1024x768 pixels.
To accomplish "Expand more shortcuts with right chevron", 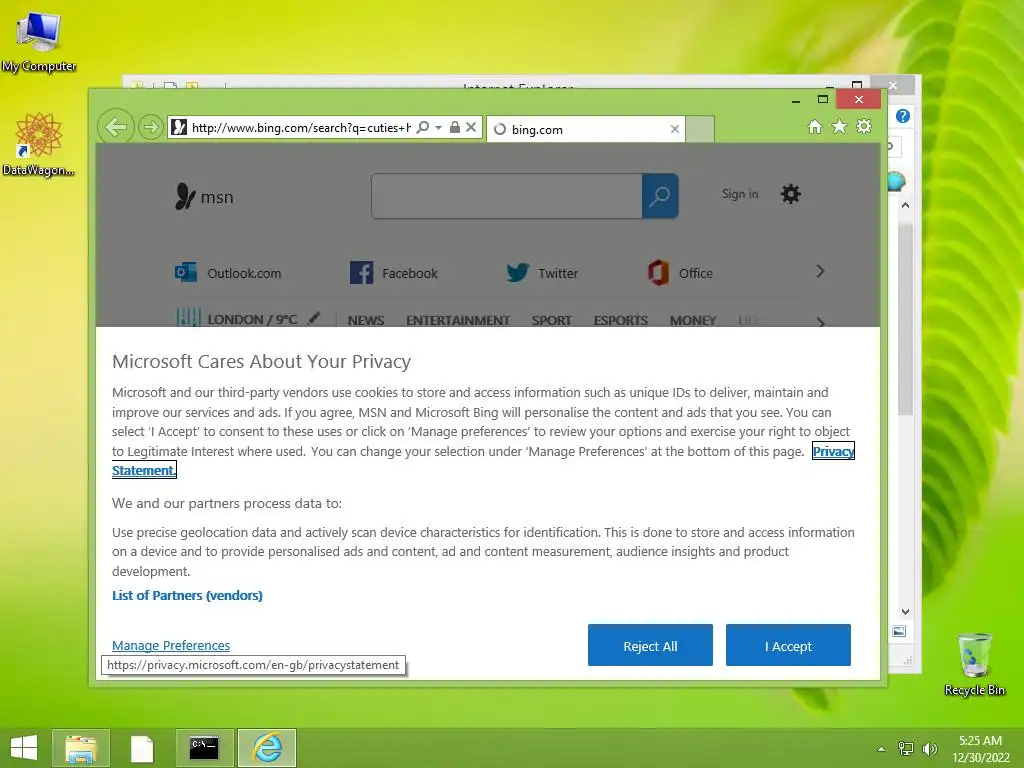I will pos(820,271).
